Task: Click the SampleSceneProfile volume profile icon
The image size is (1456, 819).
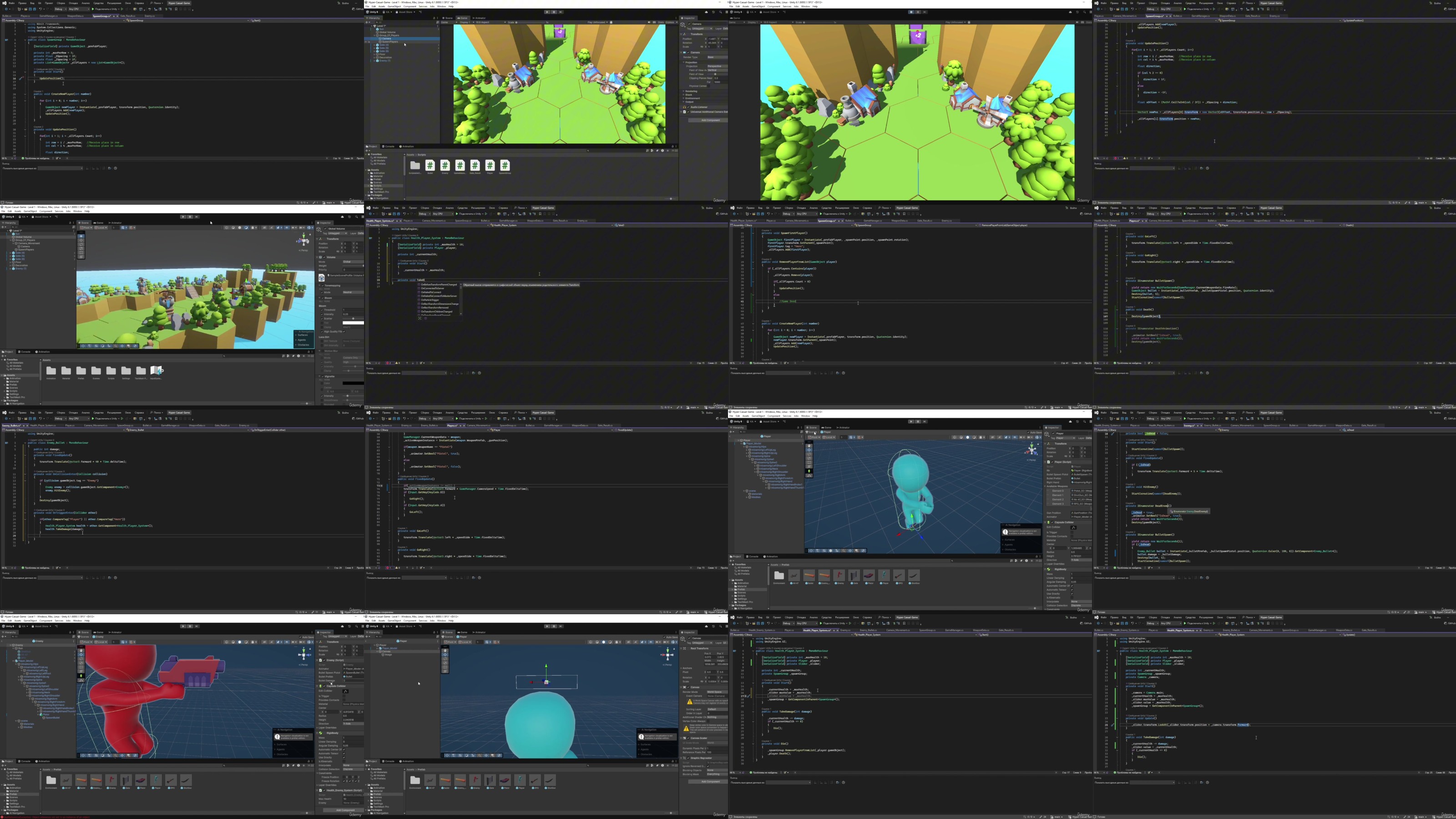Action: tap(322, 278)
